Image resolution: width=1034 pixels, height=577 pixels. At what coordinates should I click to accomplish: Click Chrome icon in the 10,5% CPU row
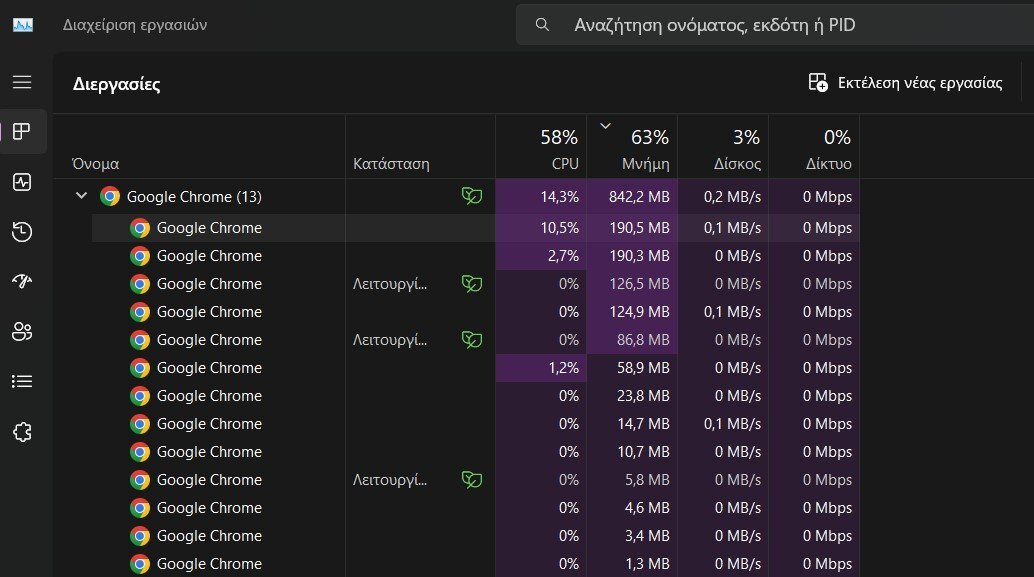pos(140,228)
